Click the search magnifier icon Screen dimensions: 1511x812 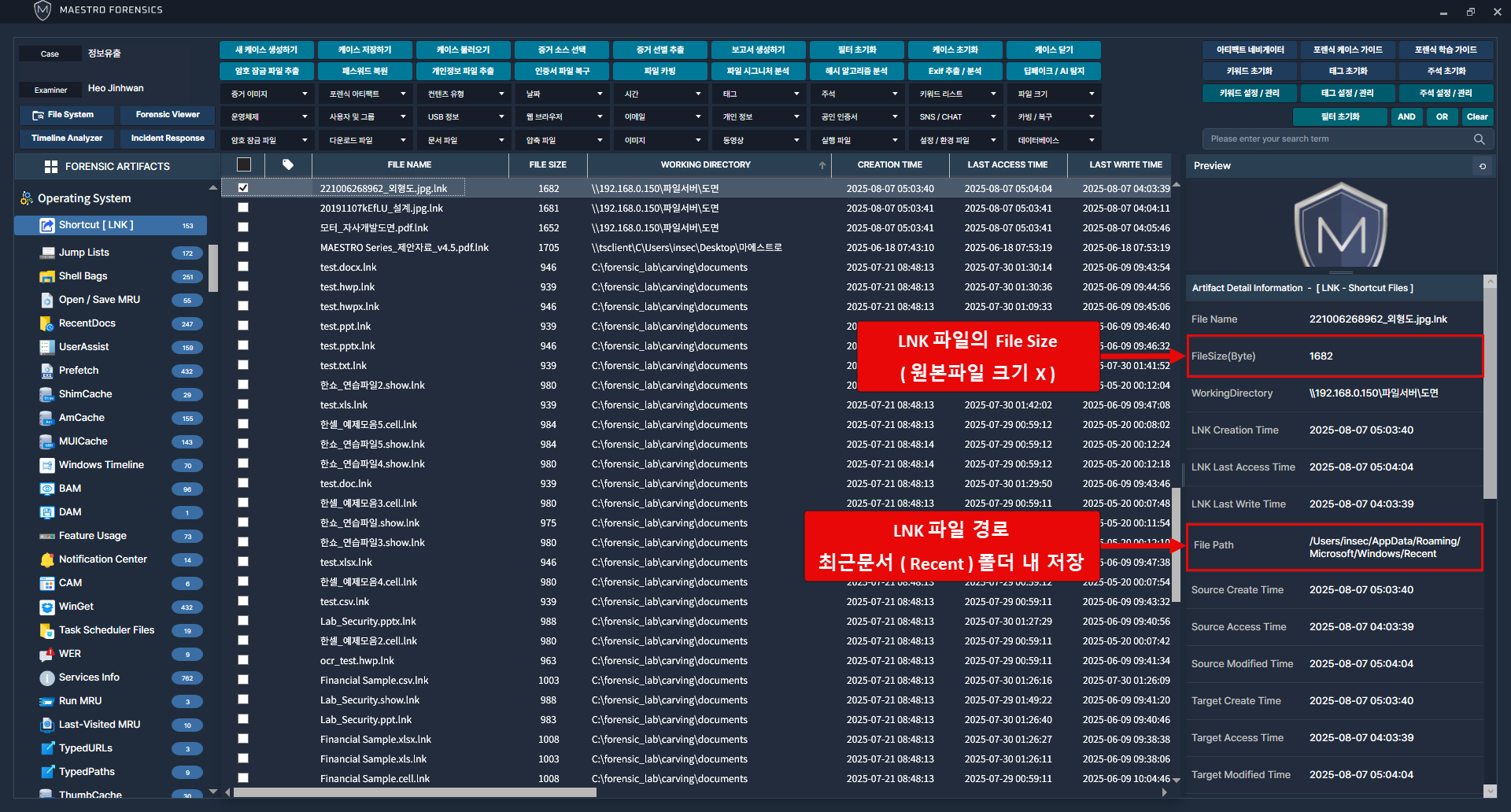point(1479,139)
